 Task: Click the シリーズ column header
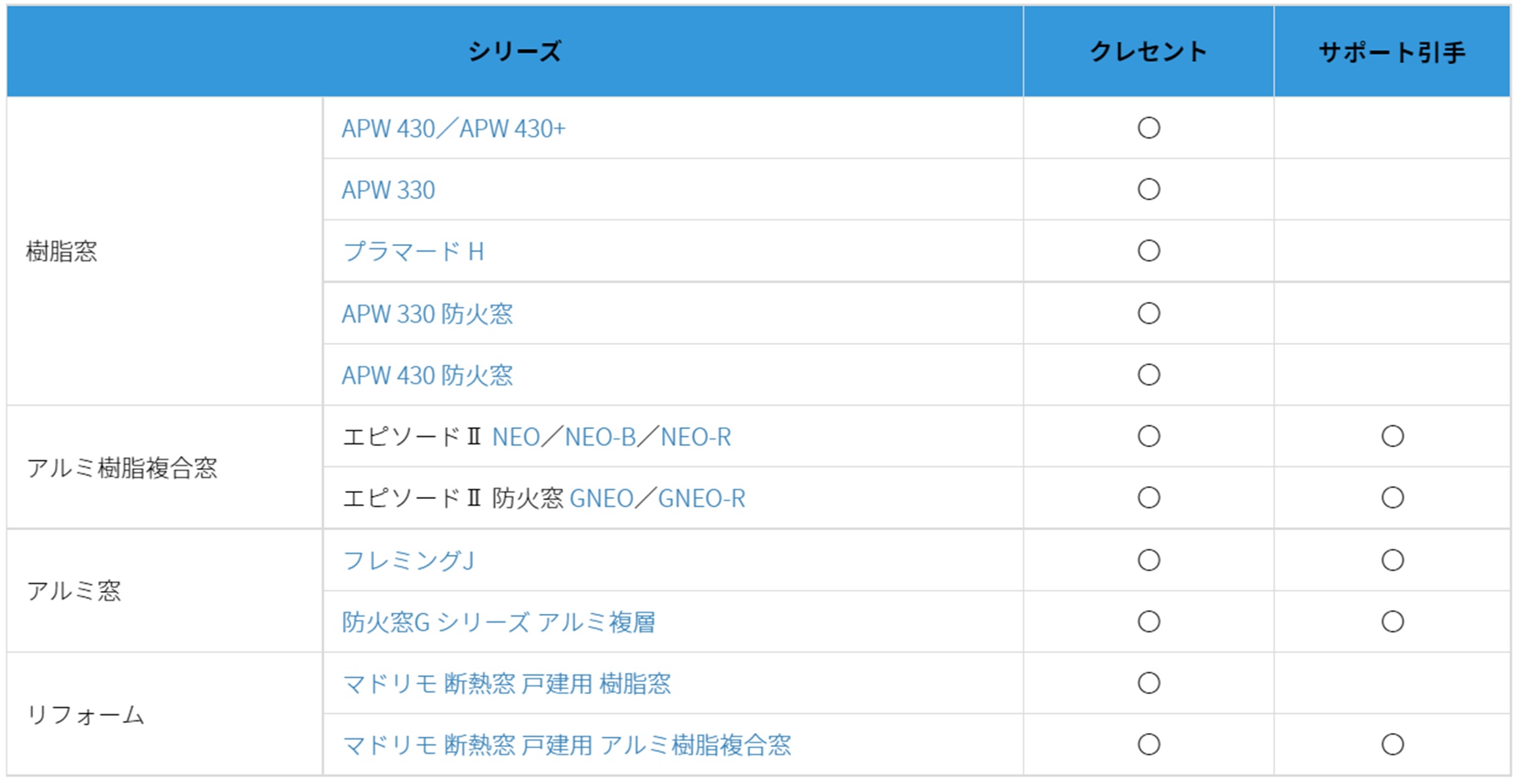pyautogui.click(x=515, y=52)
